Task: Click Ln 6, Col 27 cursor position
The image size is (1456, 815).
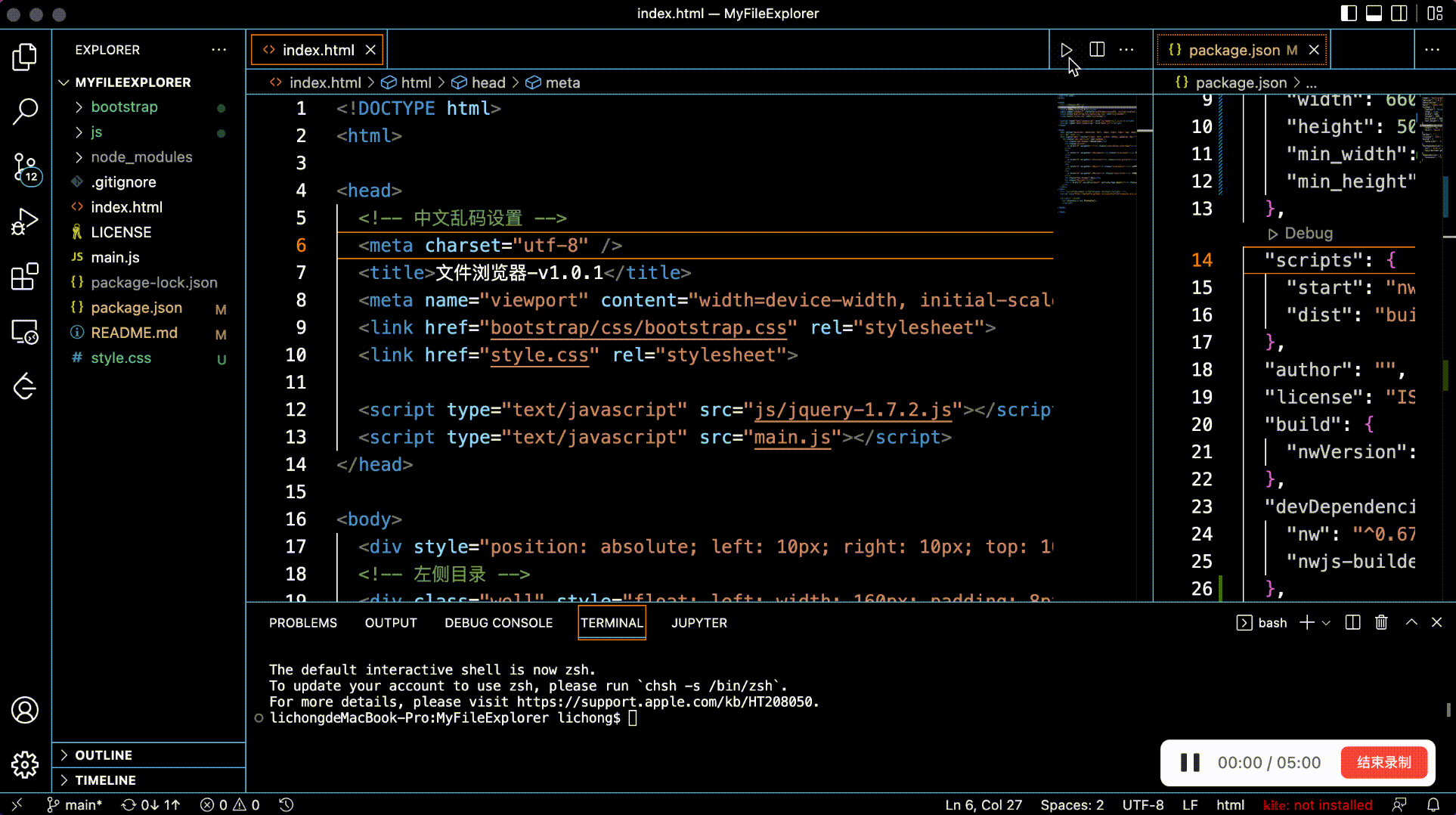Action: pos(984,804)
